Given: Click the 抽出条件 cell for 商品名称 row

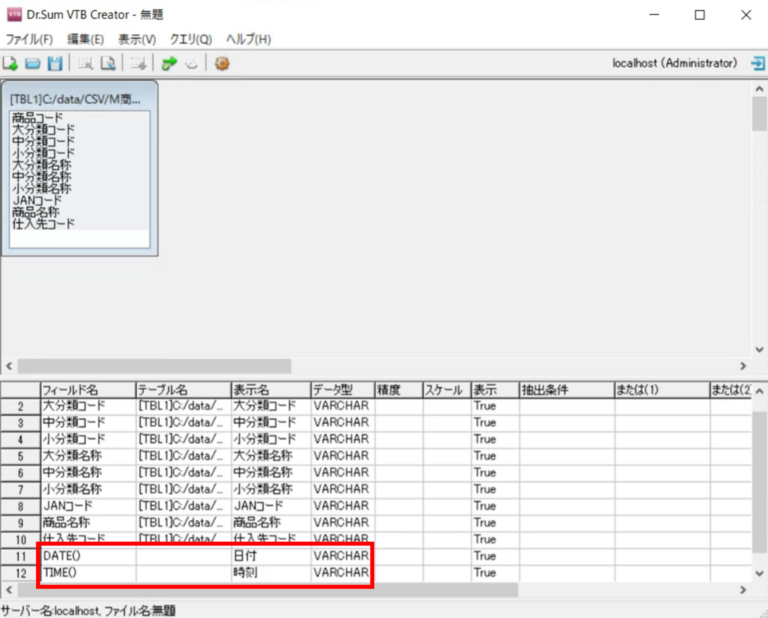Looking at the screenshot, I should point(565,522).
